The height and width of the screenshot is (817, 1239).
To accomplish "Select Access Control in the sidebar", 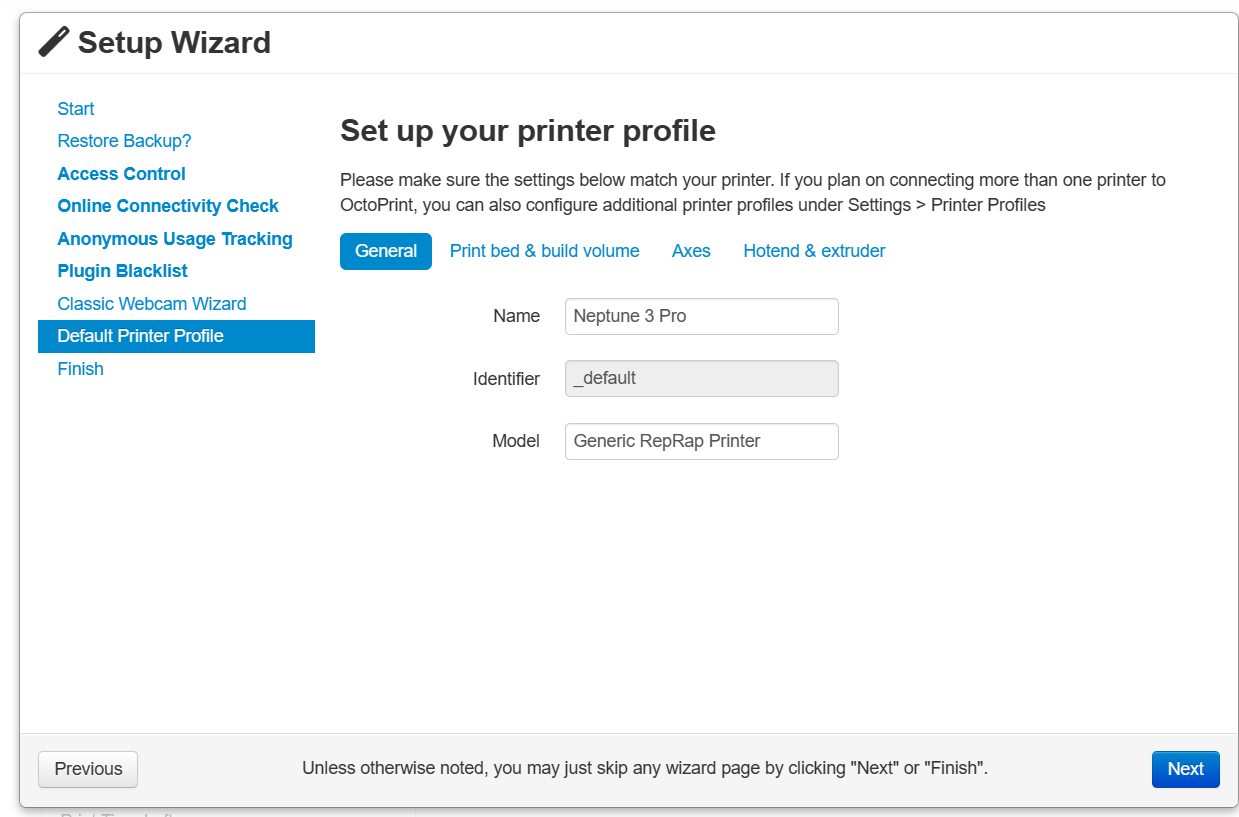I will [121, 174].
